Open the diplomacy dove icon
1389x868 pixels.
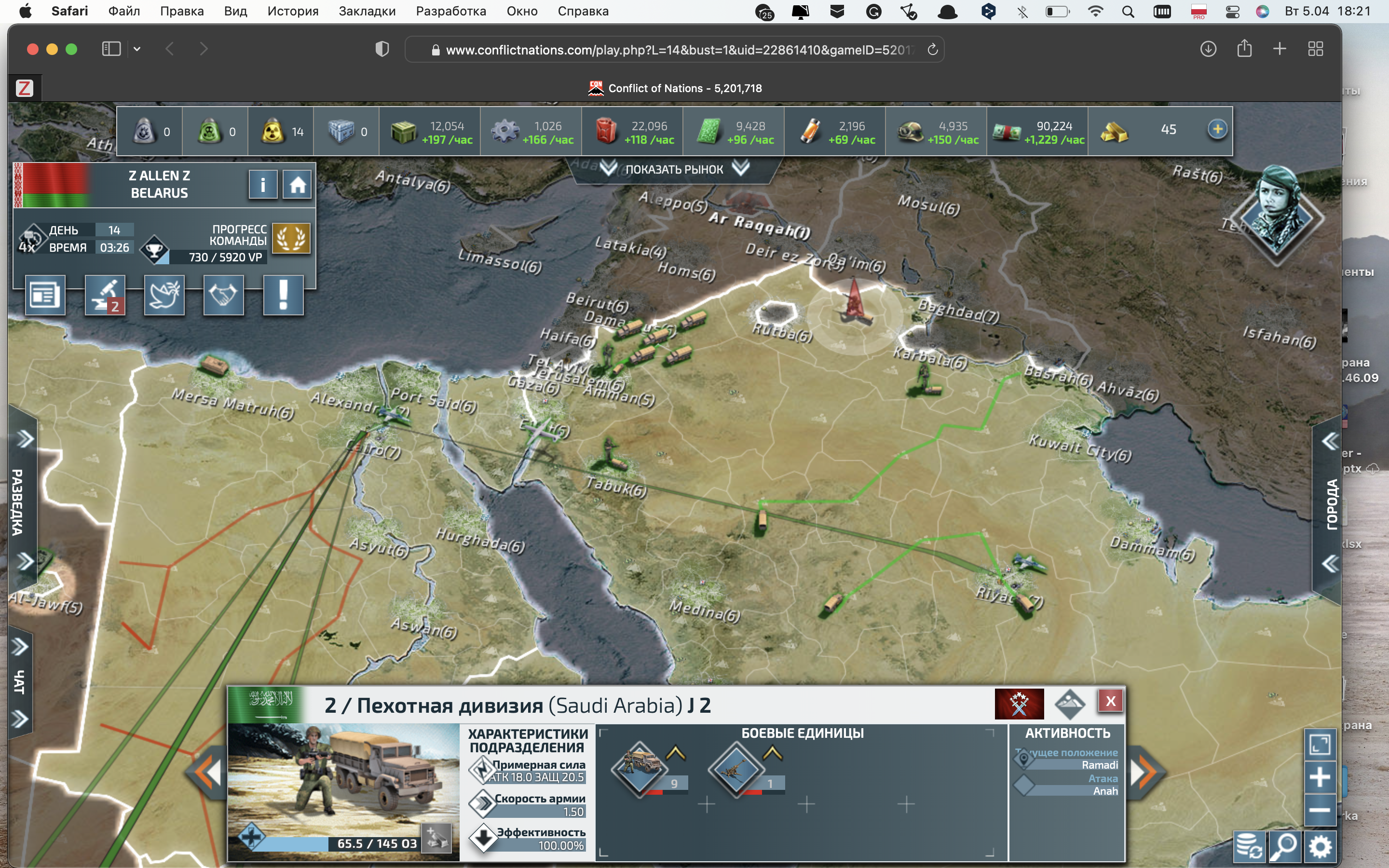164,295
